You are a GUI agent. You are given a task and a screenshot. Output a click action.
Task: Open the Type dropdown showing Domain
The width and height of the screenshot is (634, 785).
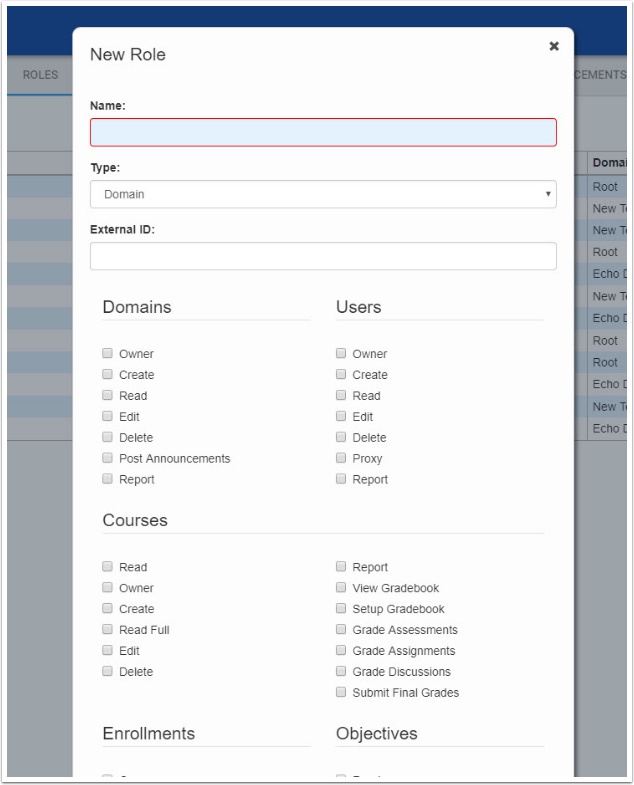(x=323, y=194)
